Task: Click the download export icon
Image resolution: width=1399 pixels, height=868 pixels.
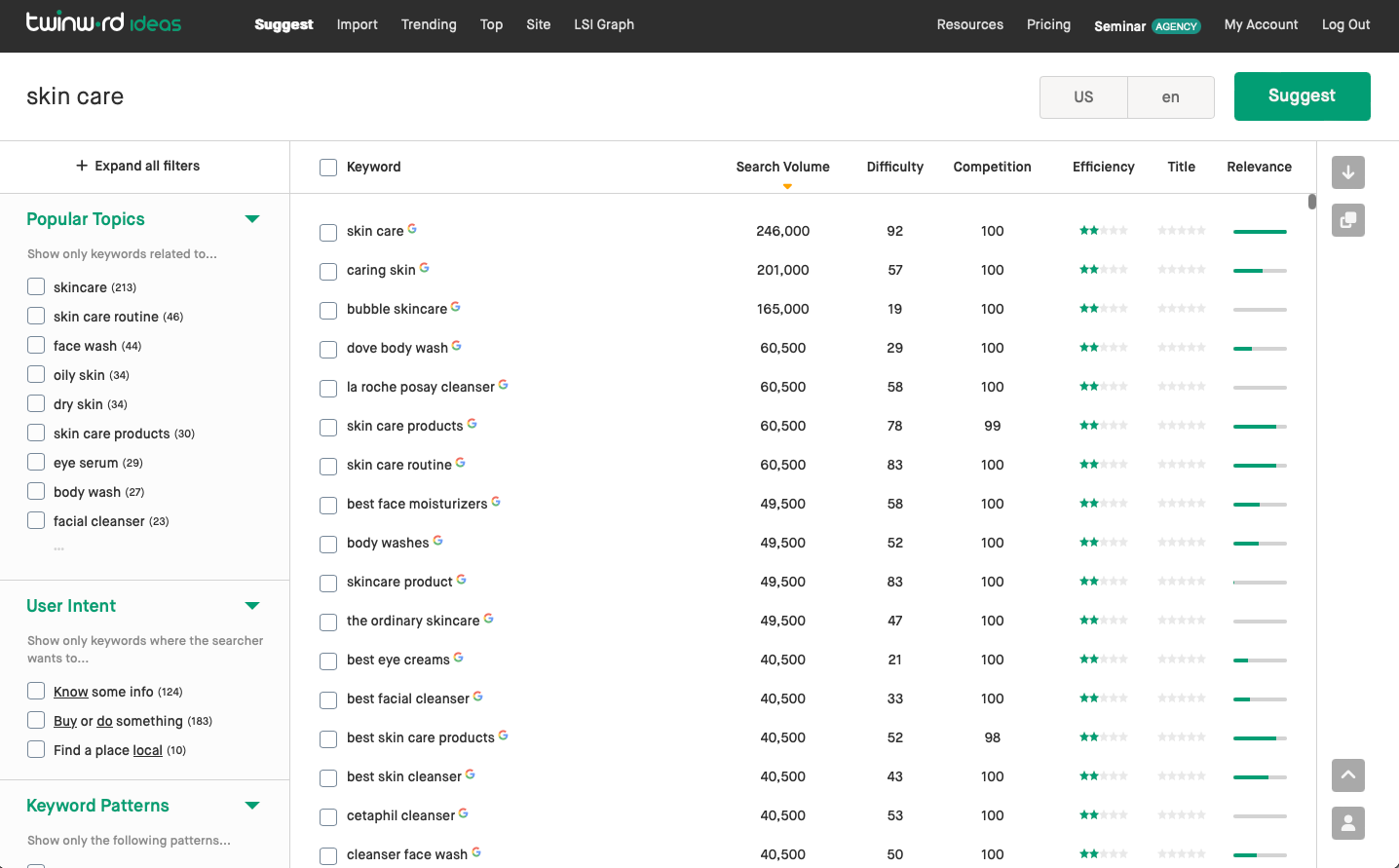Action: [x=1348, y=172]
